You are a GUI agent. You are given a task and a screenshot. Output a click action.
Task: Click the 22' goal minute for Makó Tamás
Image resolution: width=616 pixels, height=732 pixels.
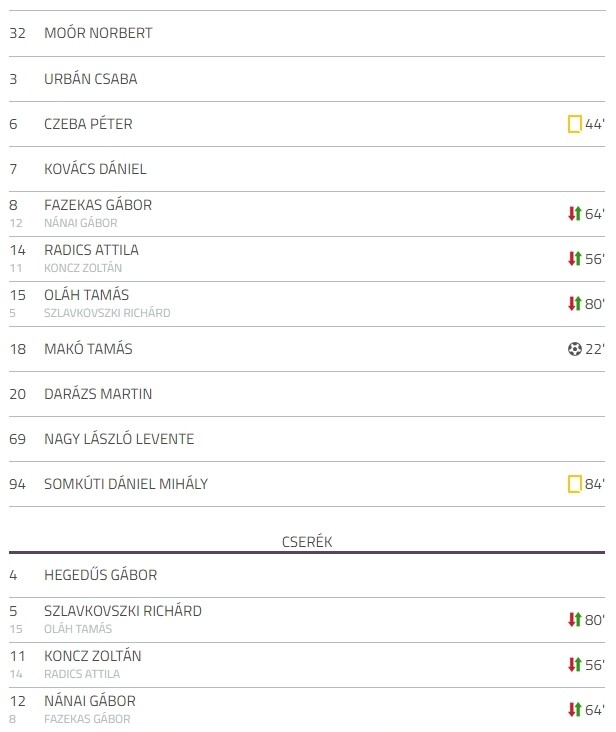(x=595, y=349)
